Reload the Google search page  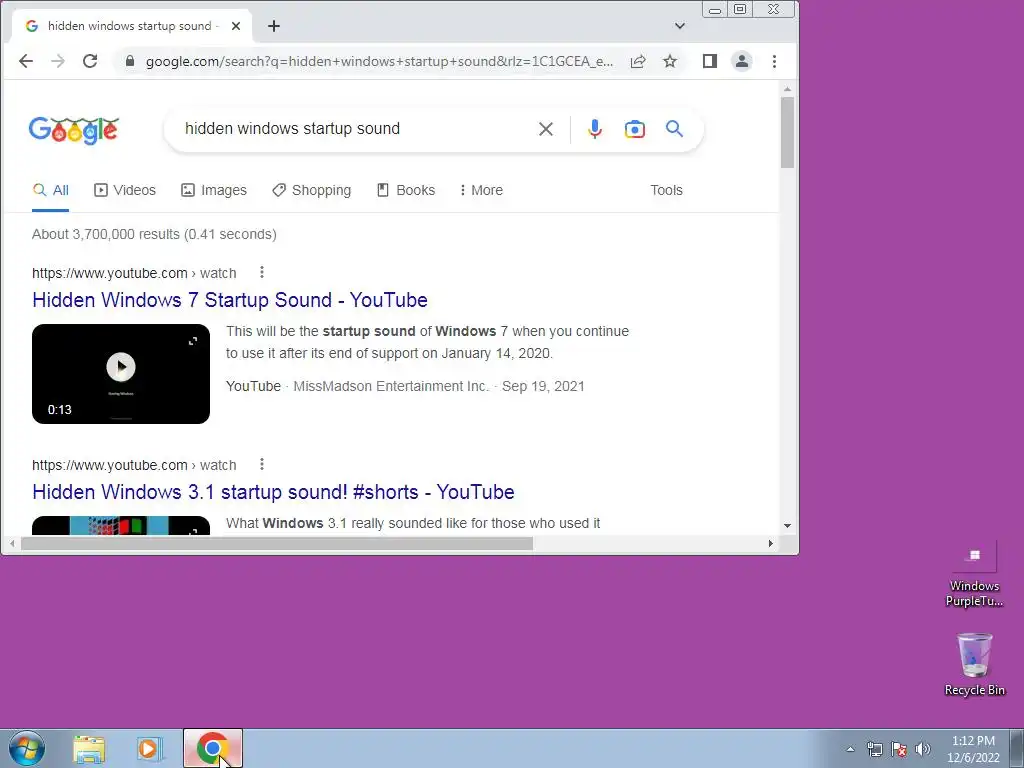pos(90,61)
